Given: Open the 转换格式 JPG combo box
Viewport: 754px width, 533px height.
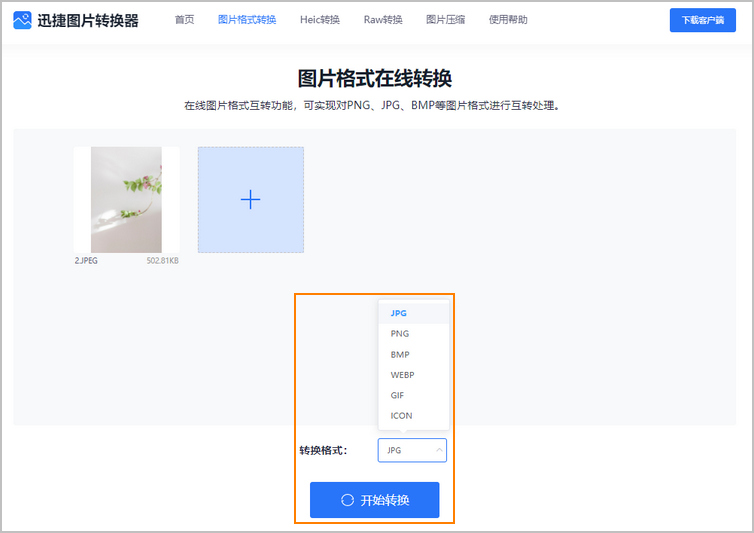Looking at the screenshot, I should [412, 450].
